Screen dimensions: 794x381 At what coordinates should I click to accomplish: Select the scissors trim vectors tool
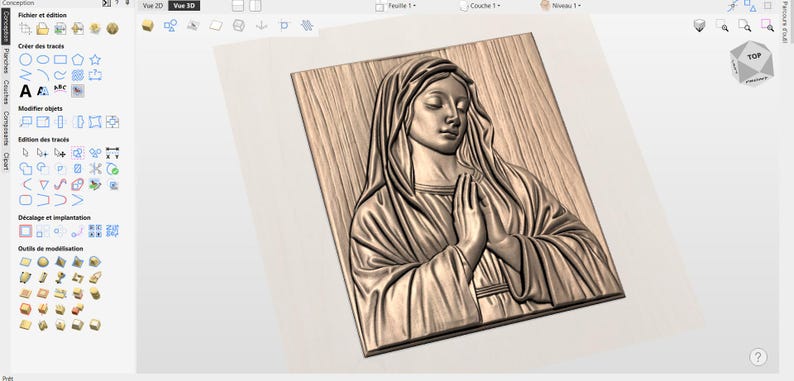tap(95, 169)
